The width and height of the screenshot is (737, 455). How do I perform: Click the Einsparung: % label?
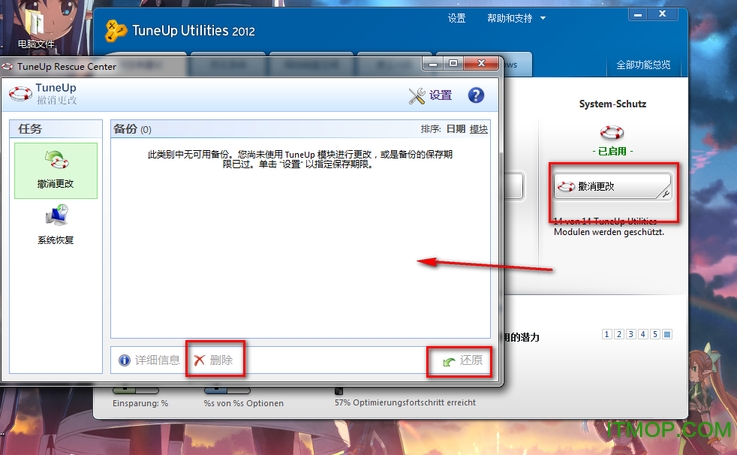tap(140, 403)
